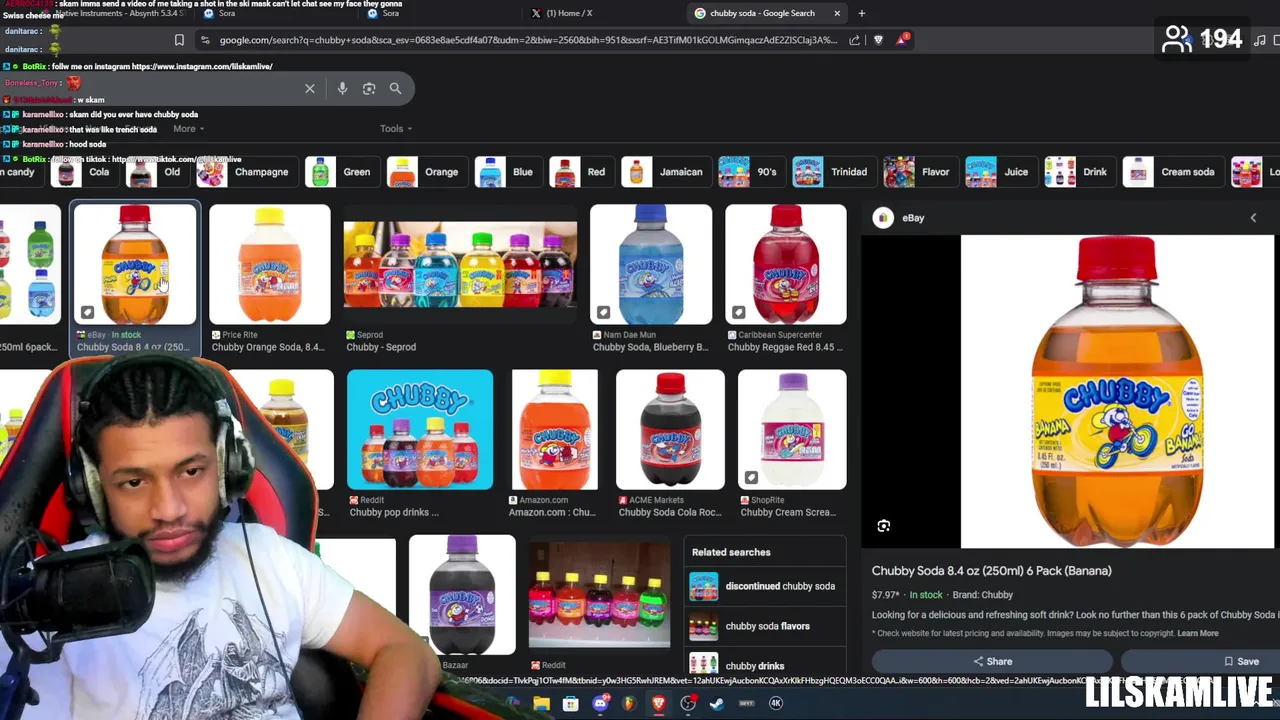
Task: Share this page from address bar
Action: click(854, 40)
